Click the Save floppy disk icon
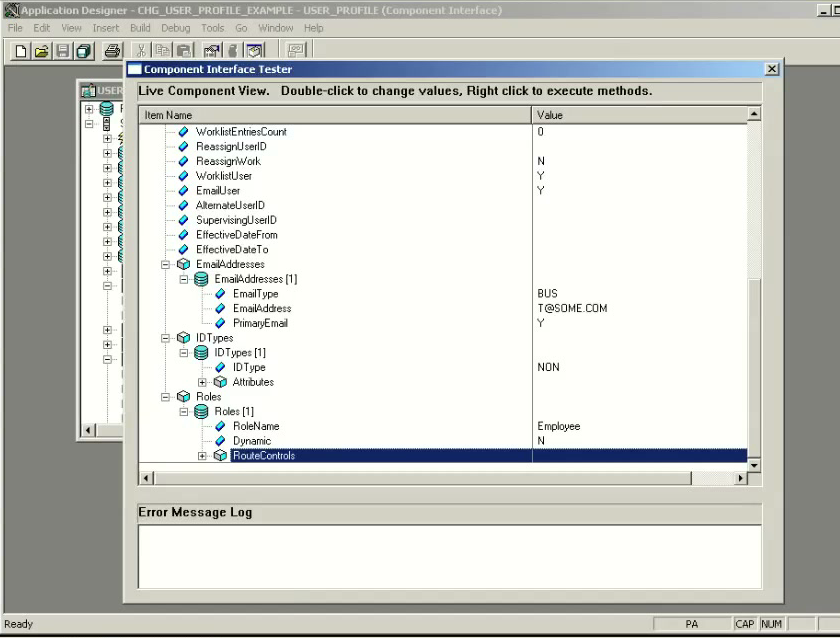The height and width of the screenshot is (638, 840). (x=63, y=51)
